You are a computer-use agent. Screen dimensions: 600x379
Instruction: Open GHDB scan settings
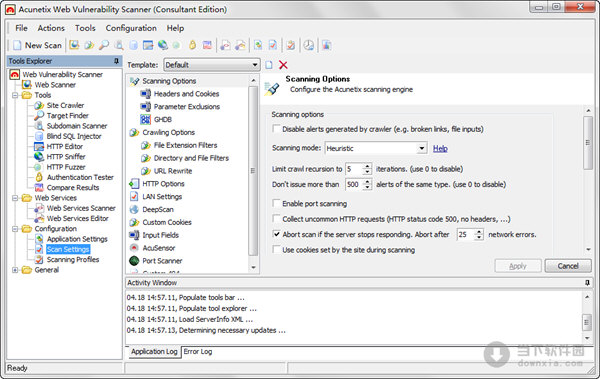163,119
